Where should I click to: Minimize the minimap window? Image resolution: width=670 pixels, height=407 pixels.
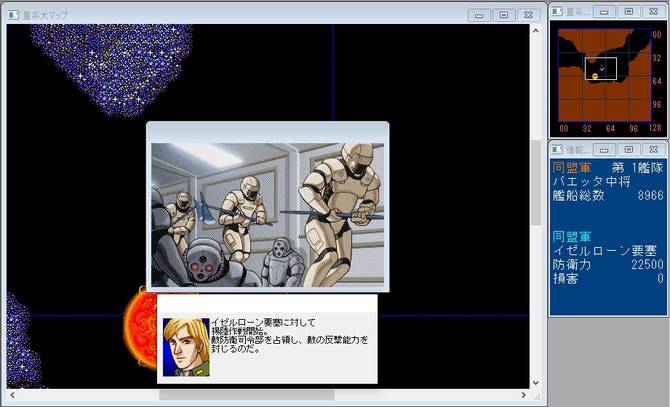coord(604,12)
